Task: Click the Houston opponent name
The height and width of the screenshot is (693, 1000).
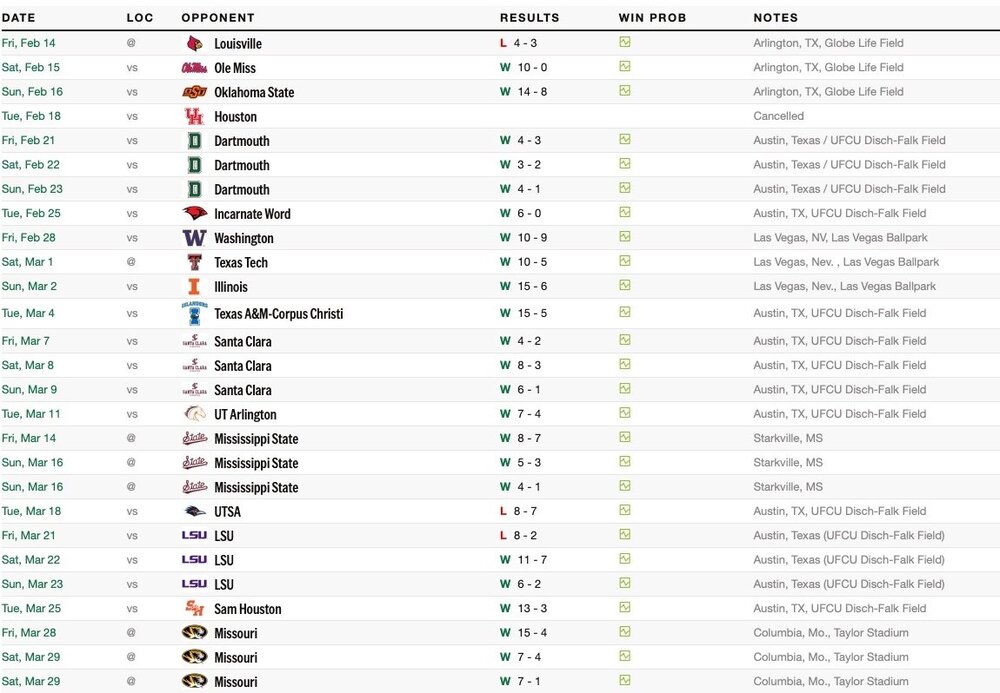Action: coord(235,117)
